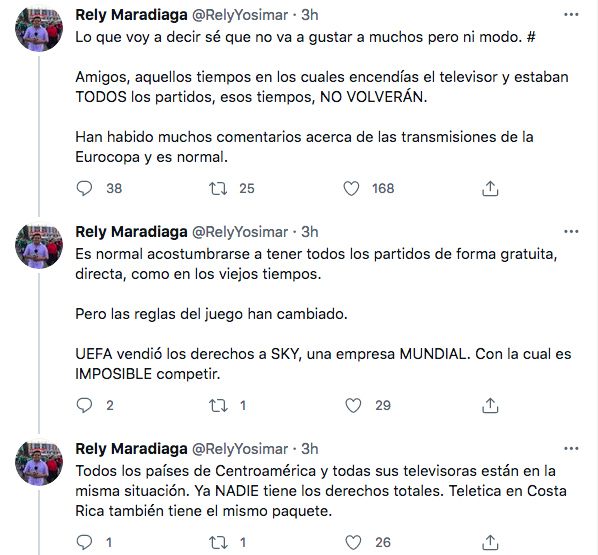Like the tweet with 29 likes
This screenshot has height=555, width=598.
coord(353,405)
